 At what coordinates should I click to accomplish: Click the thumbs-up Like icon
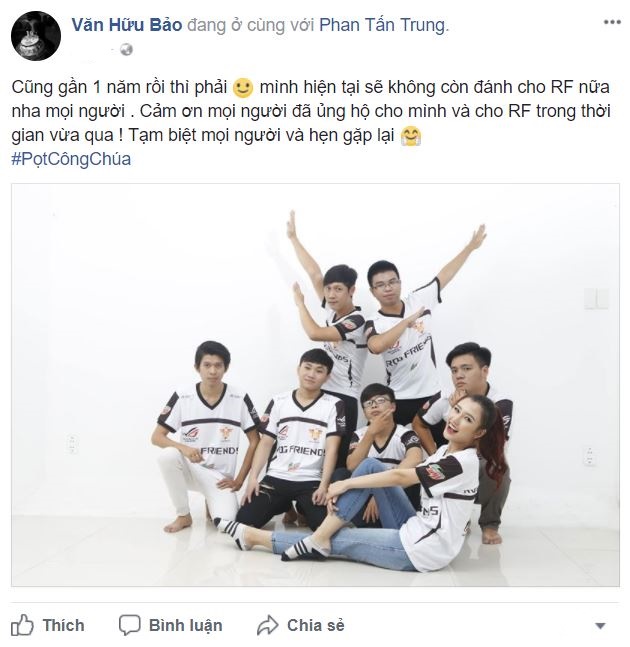tap(22, 625)
